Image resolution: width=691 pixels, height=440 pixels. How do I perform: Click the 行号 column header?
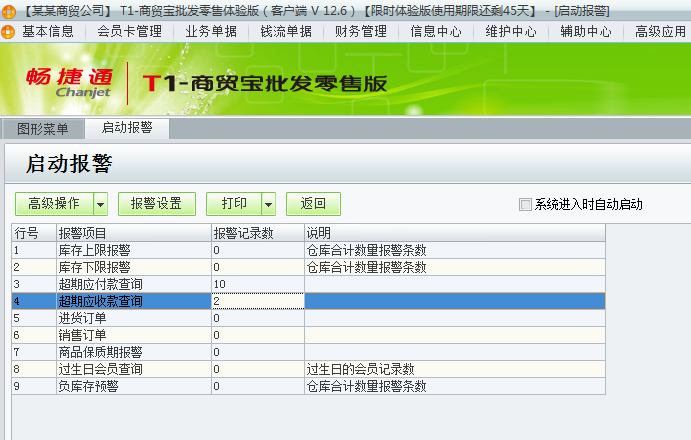34,233
